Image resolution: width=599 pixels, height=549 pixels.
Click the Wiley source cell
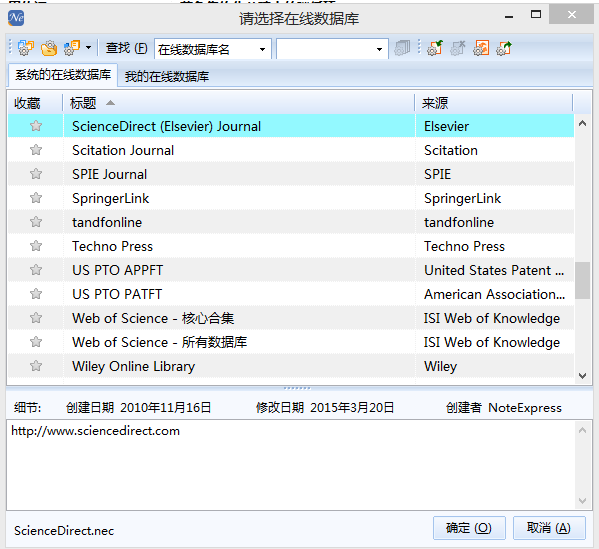(x=495, y=366)
